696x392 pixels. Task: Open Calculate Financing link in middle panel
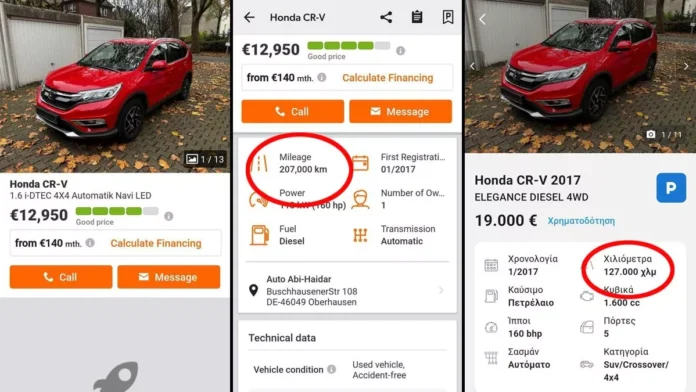click(388, 78)
